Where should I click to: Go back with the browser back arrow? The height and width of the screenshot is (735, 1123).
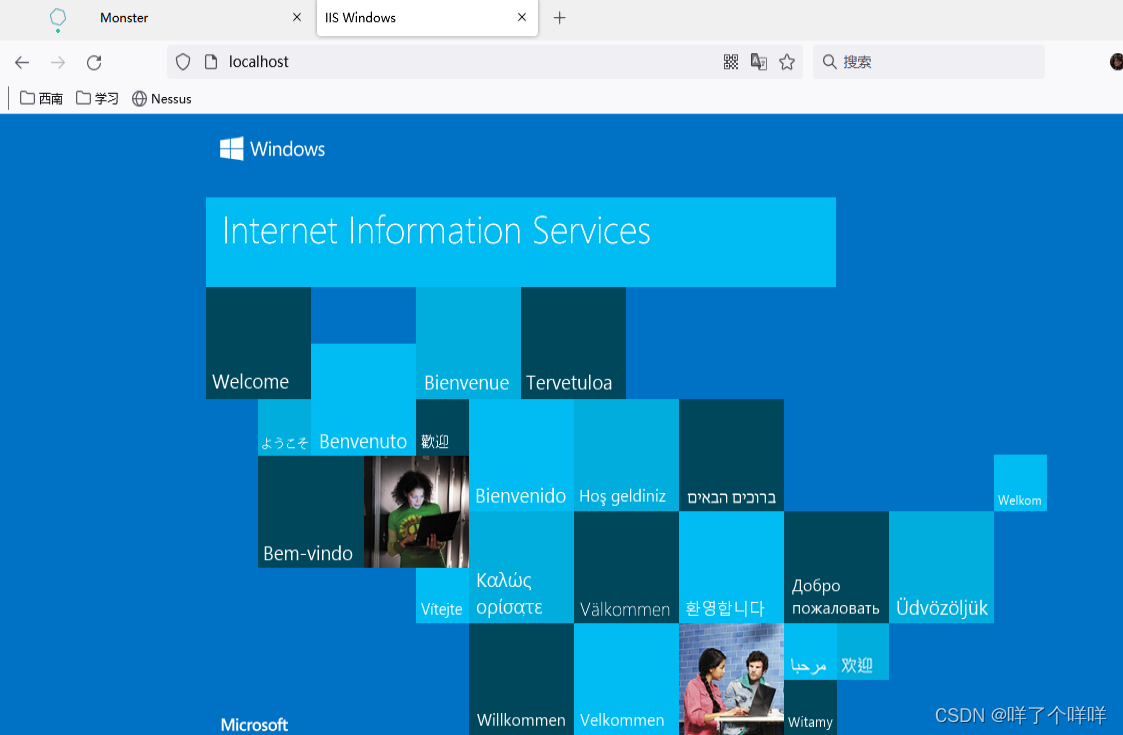(22, 62)
